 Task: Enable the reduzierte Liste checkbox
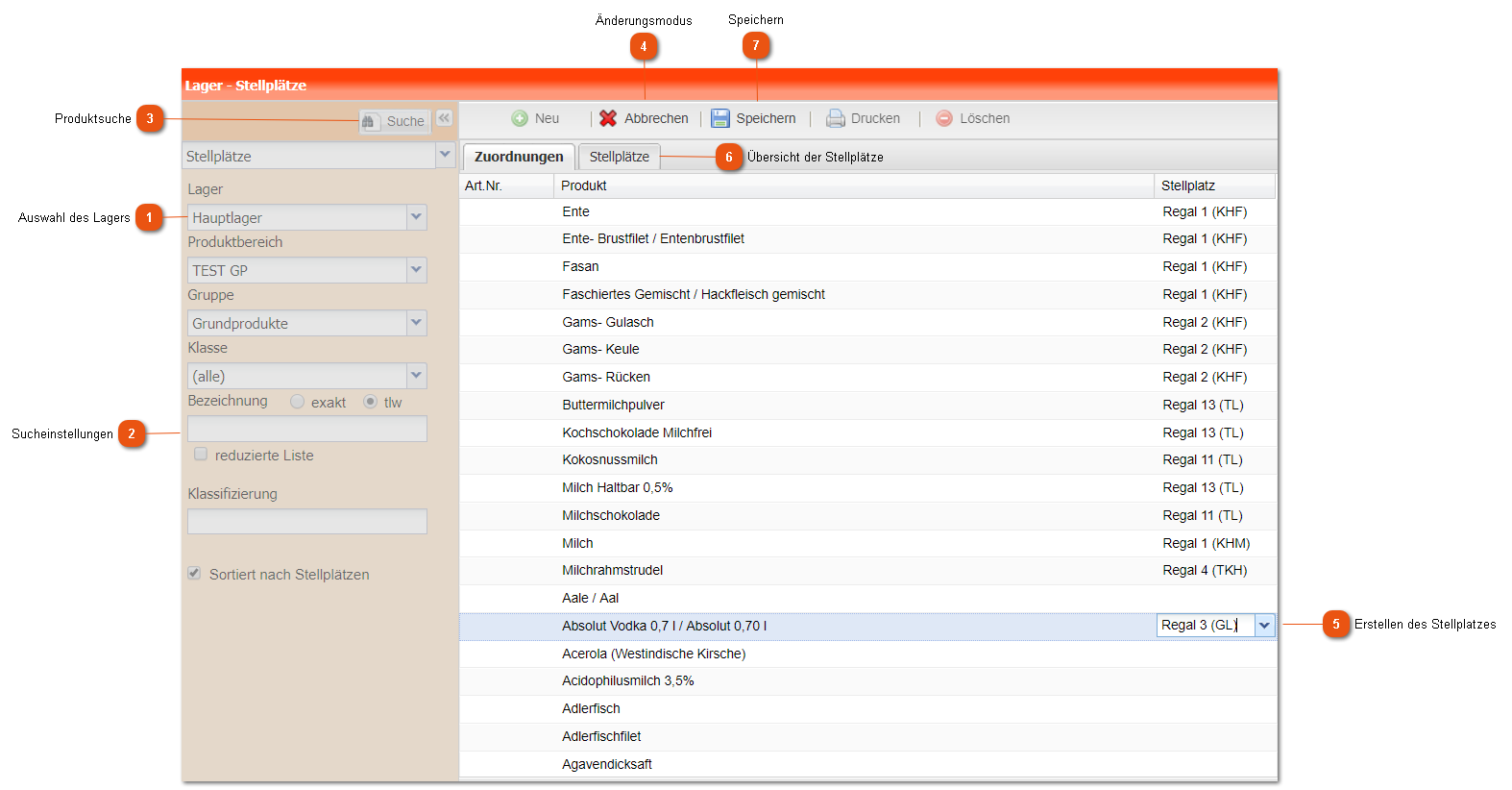click(201, 454)
